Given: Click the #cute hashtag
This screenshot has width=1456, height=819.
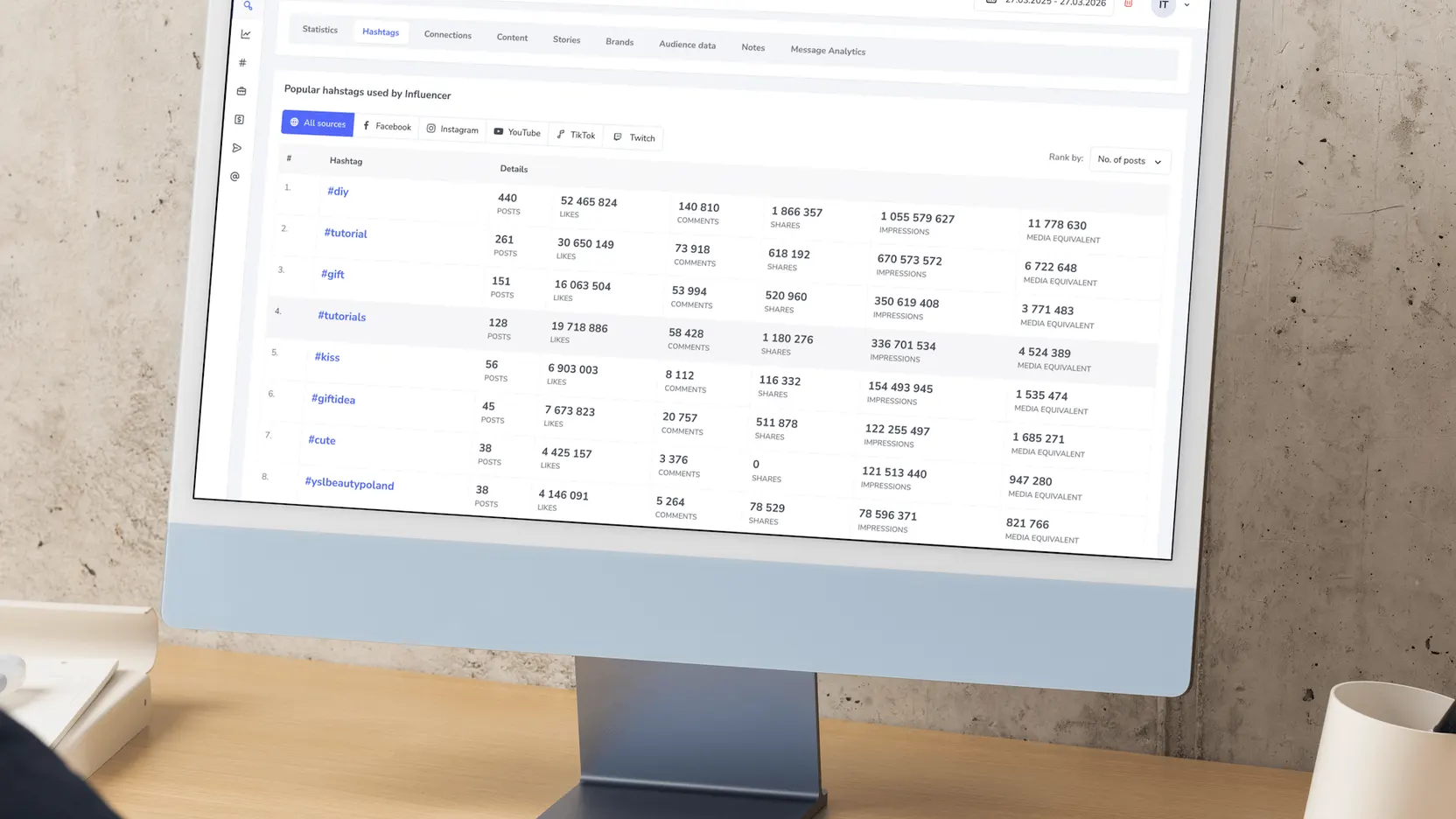Looking at the screenshot, I should coord(322,440).
